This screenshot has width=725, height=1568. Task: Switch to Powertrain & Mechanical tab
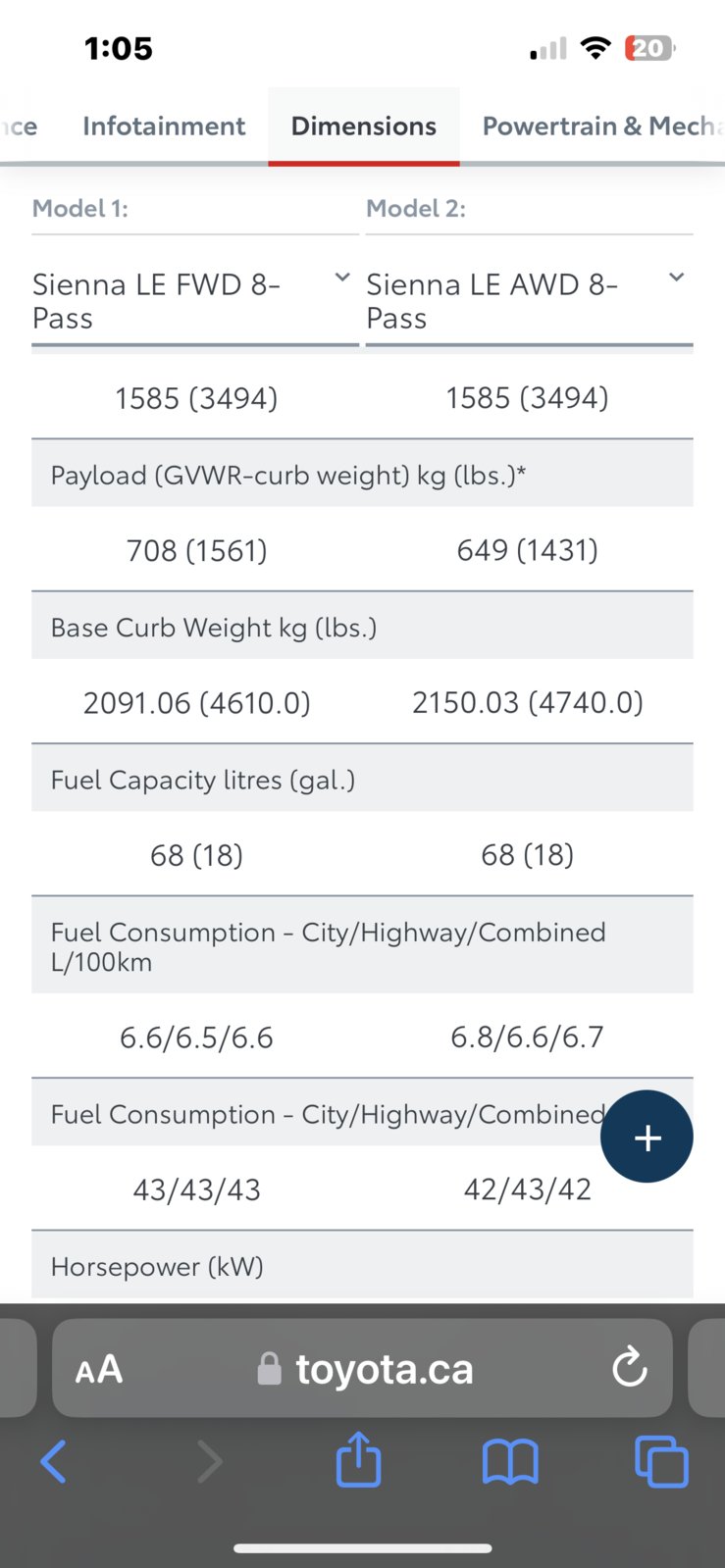coord(602,126)
